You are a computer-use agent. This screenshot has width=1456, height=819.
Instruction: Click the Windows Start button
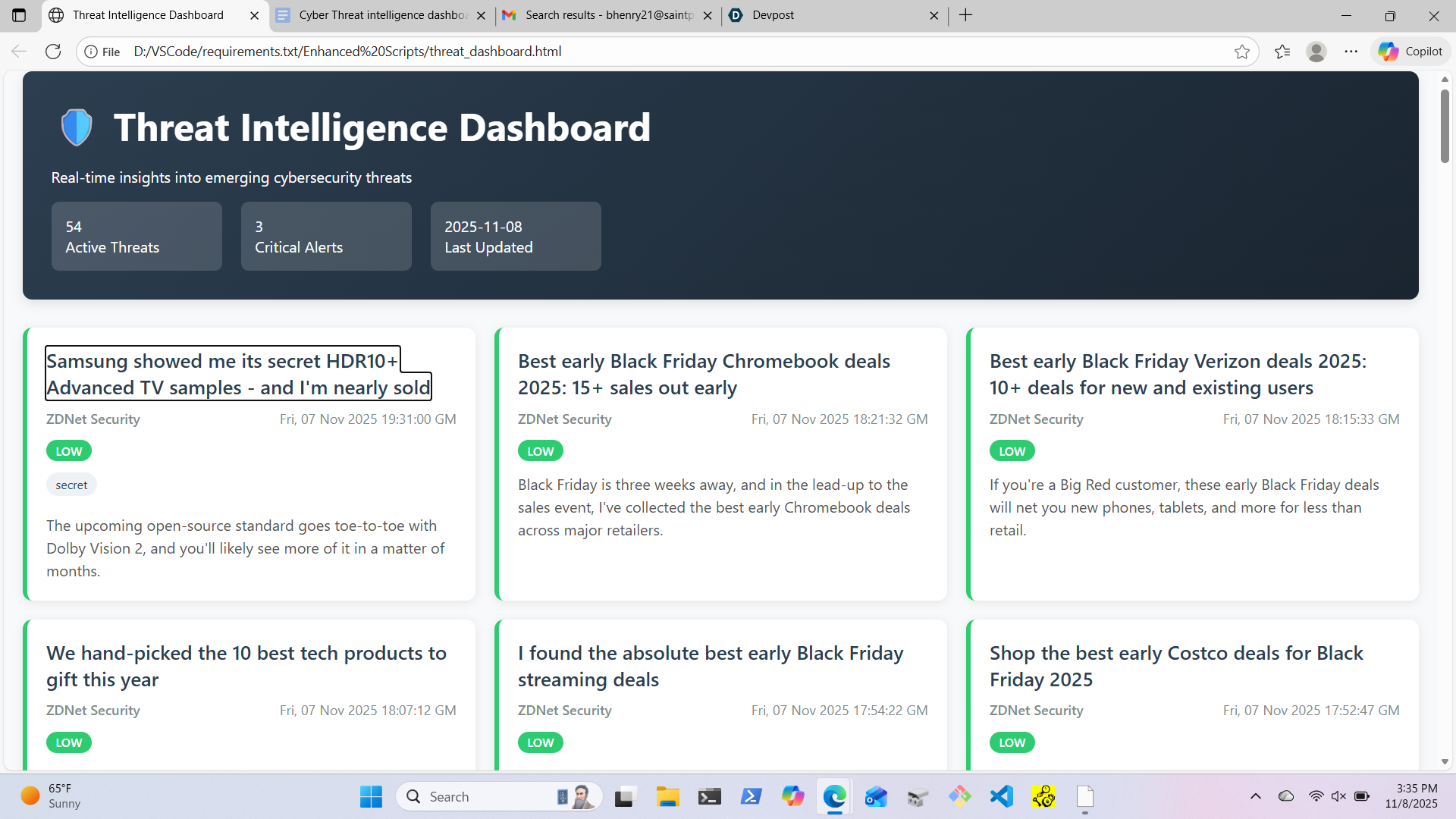(371, 796)
